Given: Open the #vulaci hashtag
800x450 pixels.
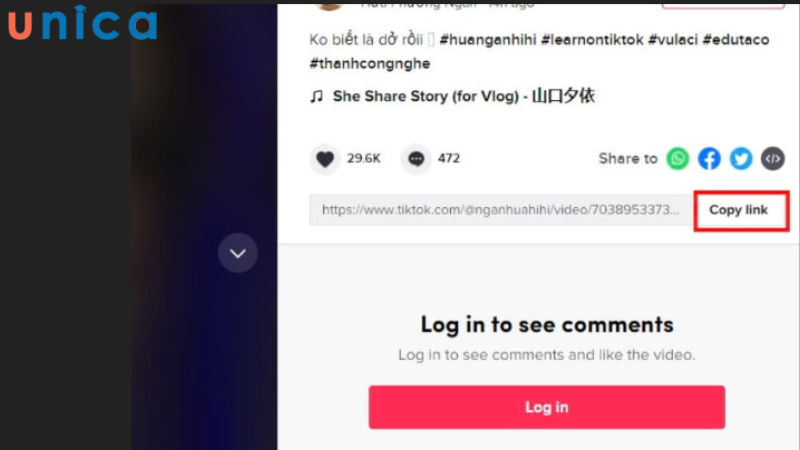Looking at the screenshot, I should [x=672, y=40].
